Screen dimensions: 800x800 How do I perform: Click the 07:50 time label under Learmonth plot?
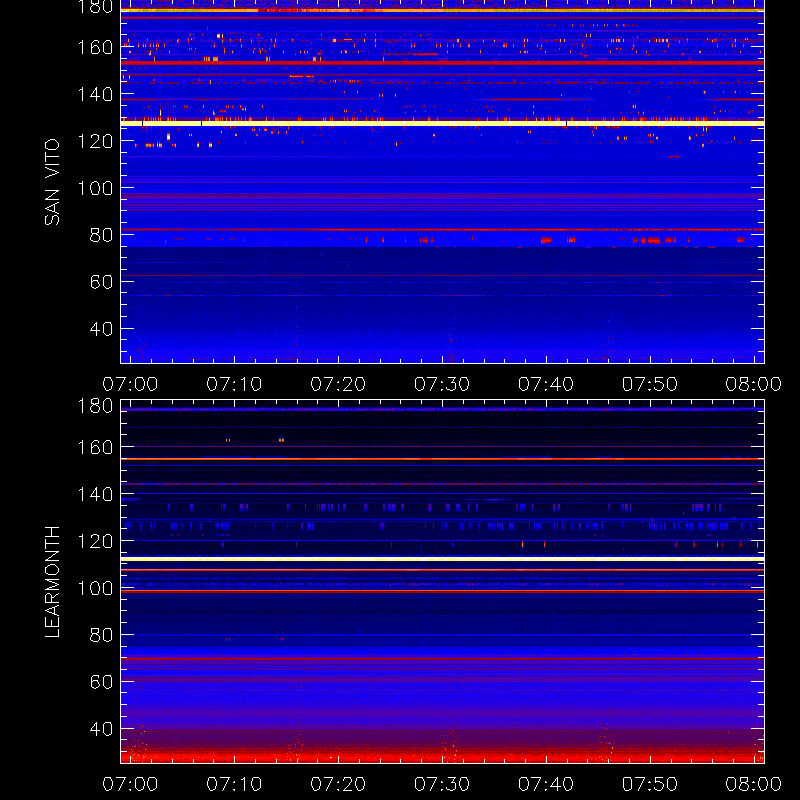point(650,784)
